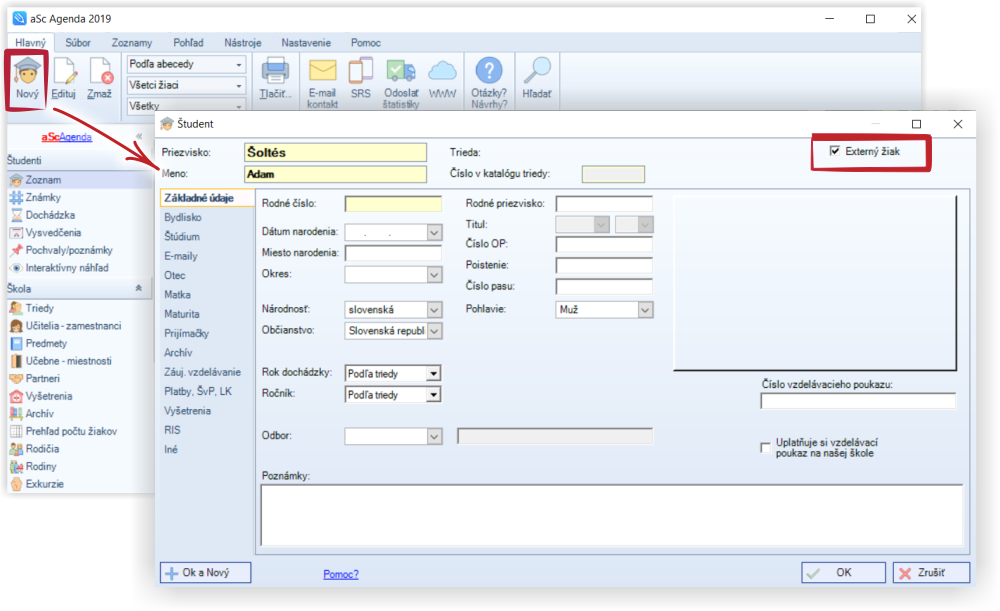Open the Zoznamy menu
1000x611 pixels.
coord(132,43)
